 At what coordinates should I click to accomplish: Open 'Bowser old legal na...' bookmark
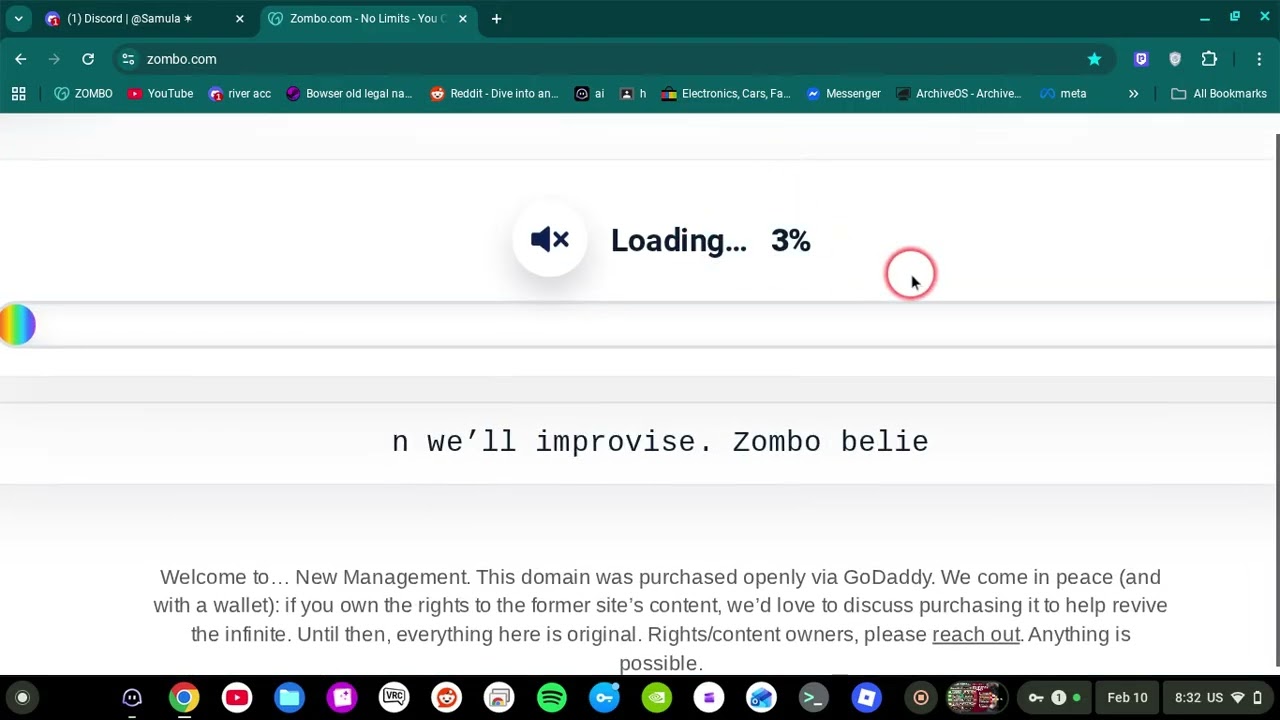click(349, 93)
